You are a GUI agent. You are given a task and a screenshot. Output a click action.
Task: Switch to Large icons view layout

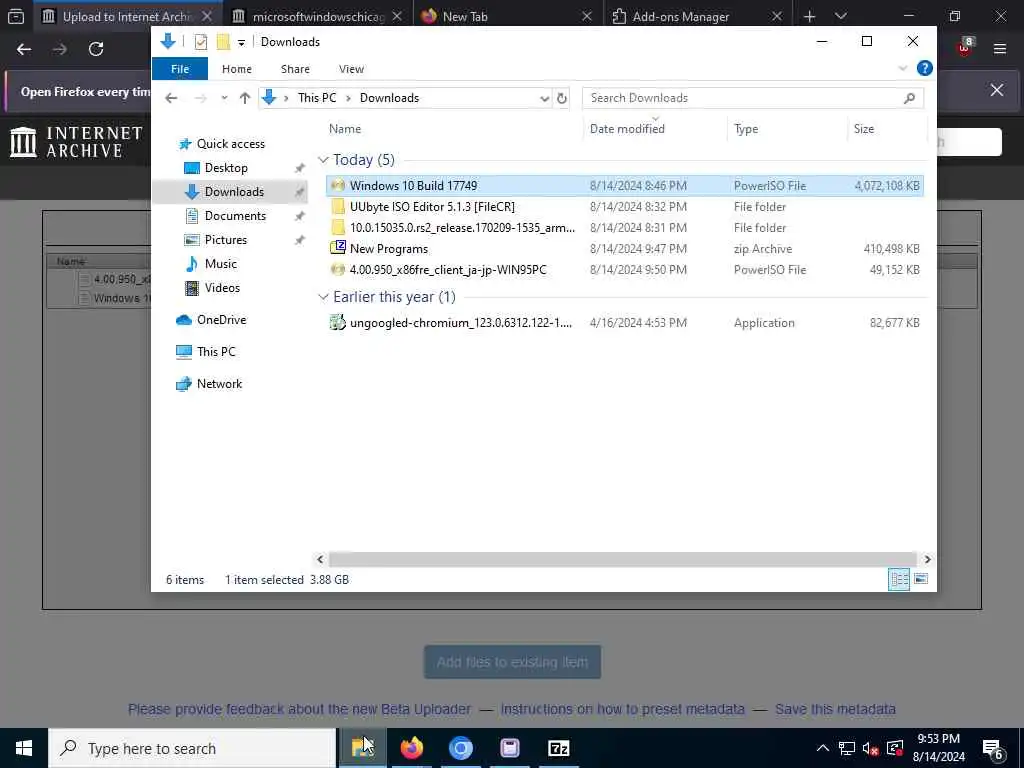pyautogui.click(x=920, y=579)
